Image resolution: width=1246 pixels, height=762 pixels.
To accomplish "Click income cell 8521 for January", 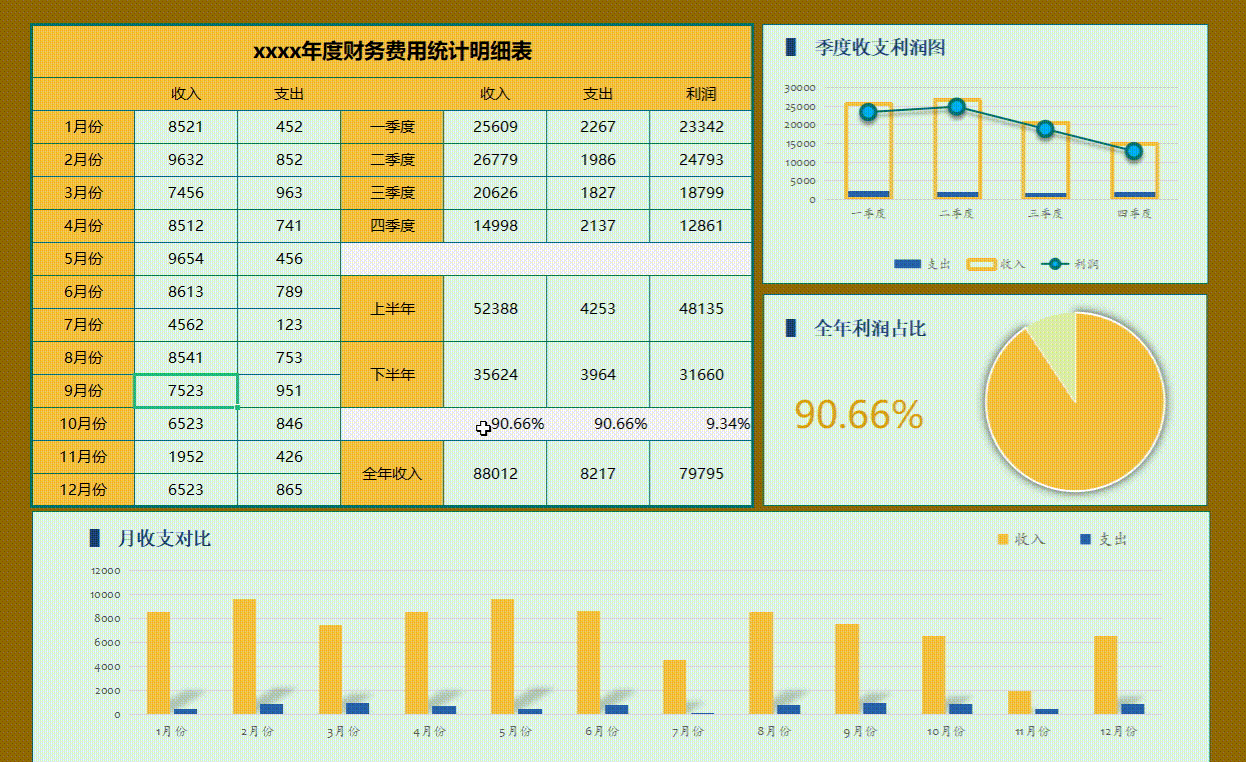I will (186, 127).
